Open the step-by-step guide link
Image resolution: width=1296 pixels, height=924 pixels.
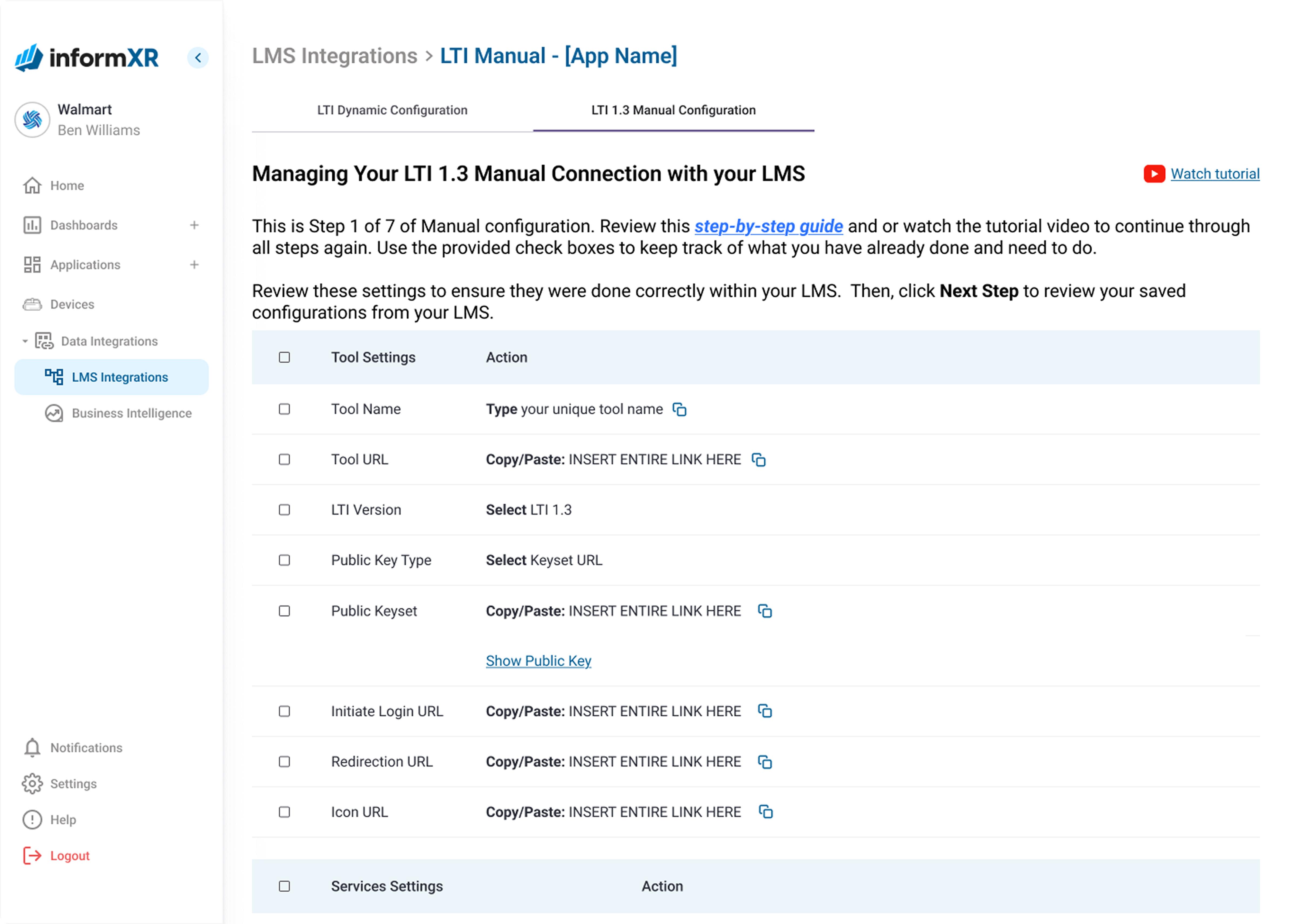click(768, 226)
